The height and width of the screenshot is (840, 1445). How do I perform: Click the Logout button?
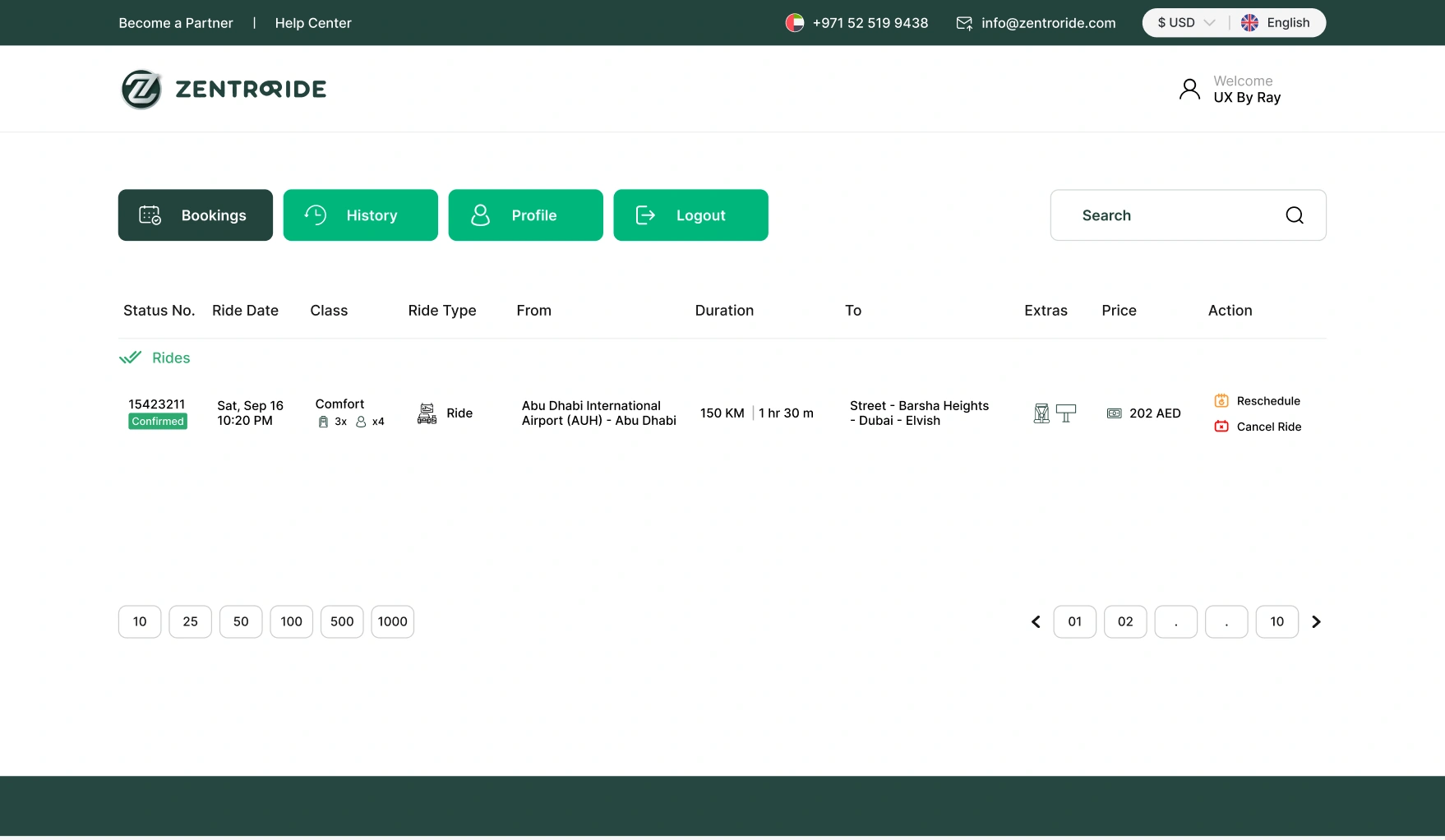(691, 215)
